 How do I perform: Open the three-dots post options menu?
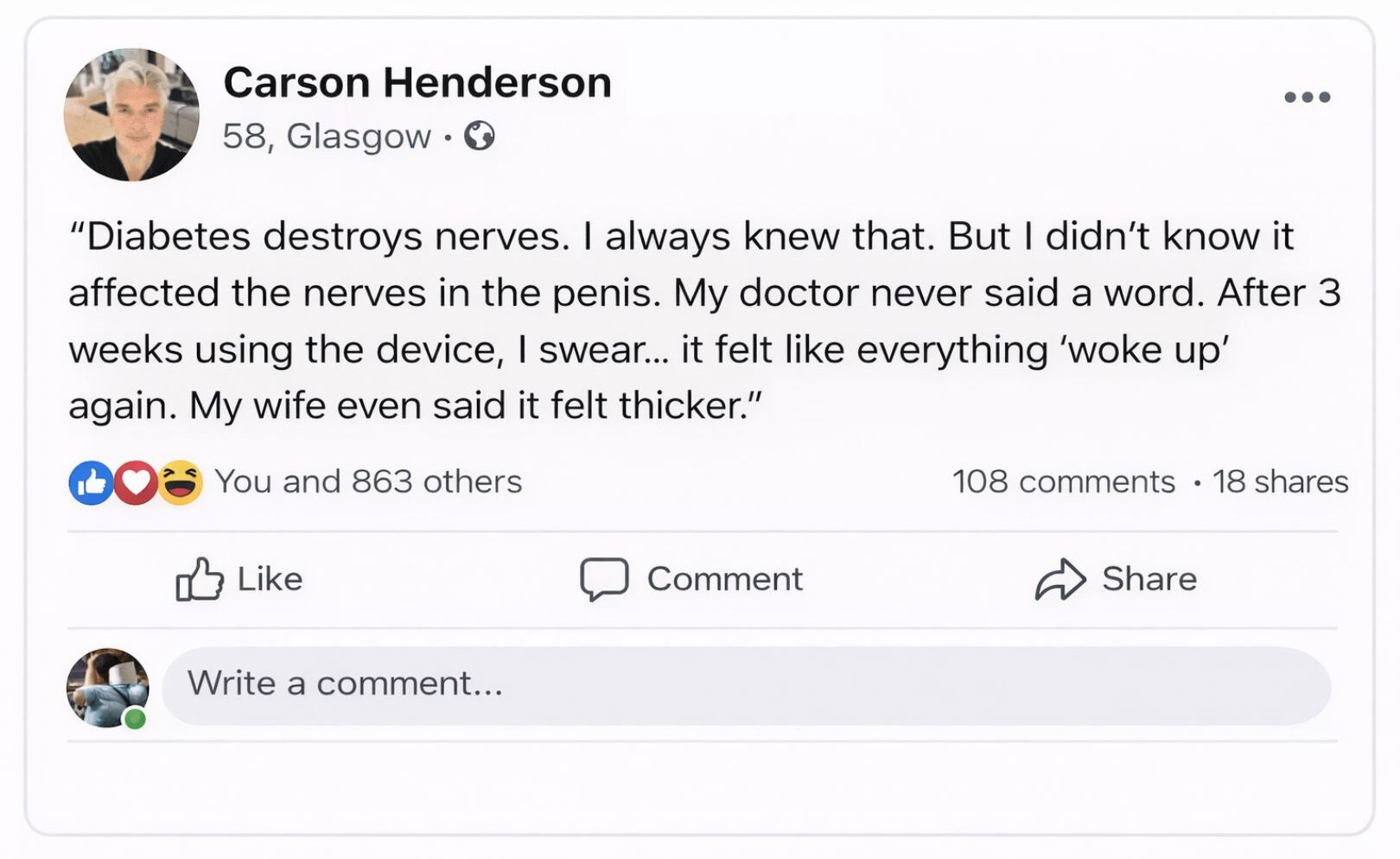pyautogui.click(x=1307, y=97)
